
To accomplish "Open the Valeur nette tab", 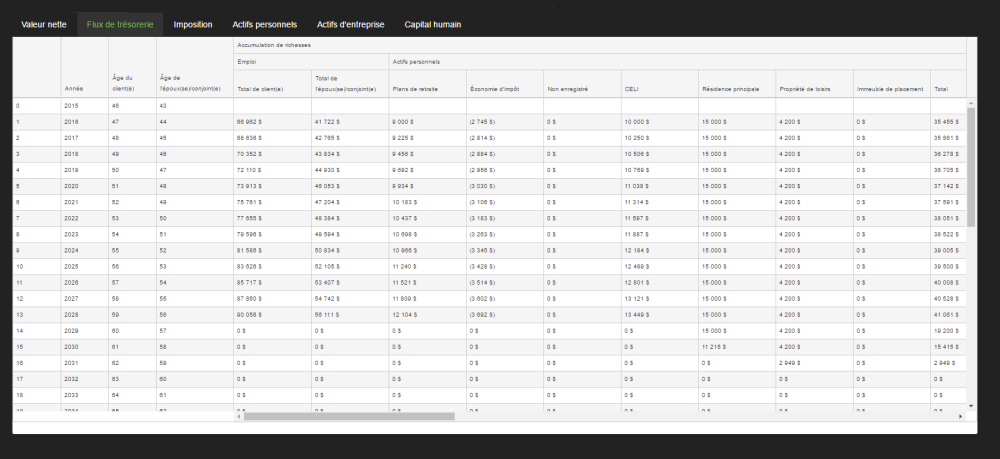I will [43, 24].
